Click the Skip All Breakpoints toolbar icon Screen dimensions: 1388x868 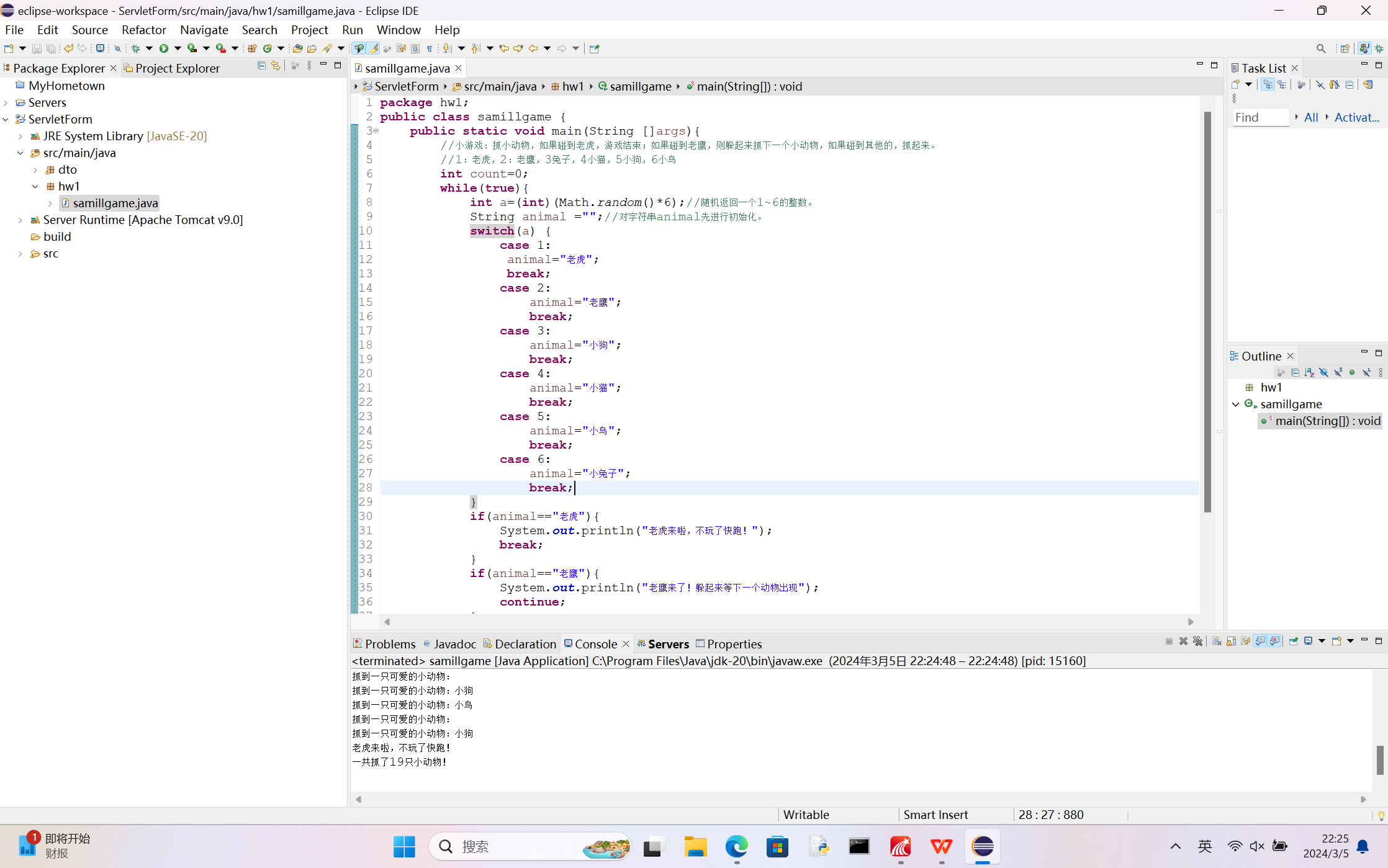click(117, 48)
